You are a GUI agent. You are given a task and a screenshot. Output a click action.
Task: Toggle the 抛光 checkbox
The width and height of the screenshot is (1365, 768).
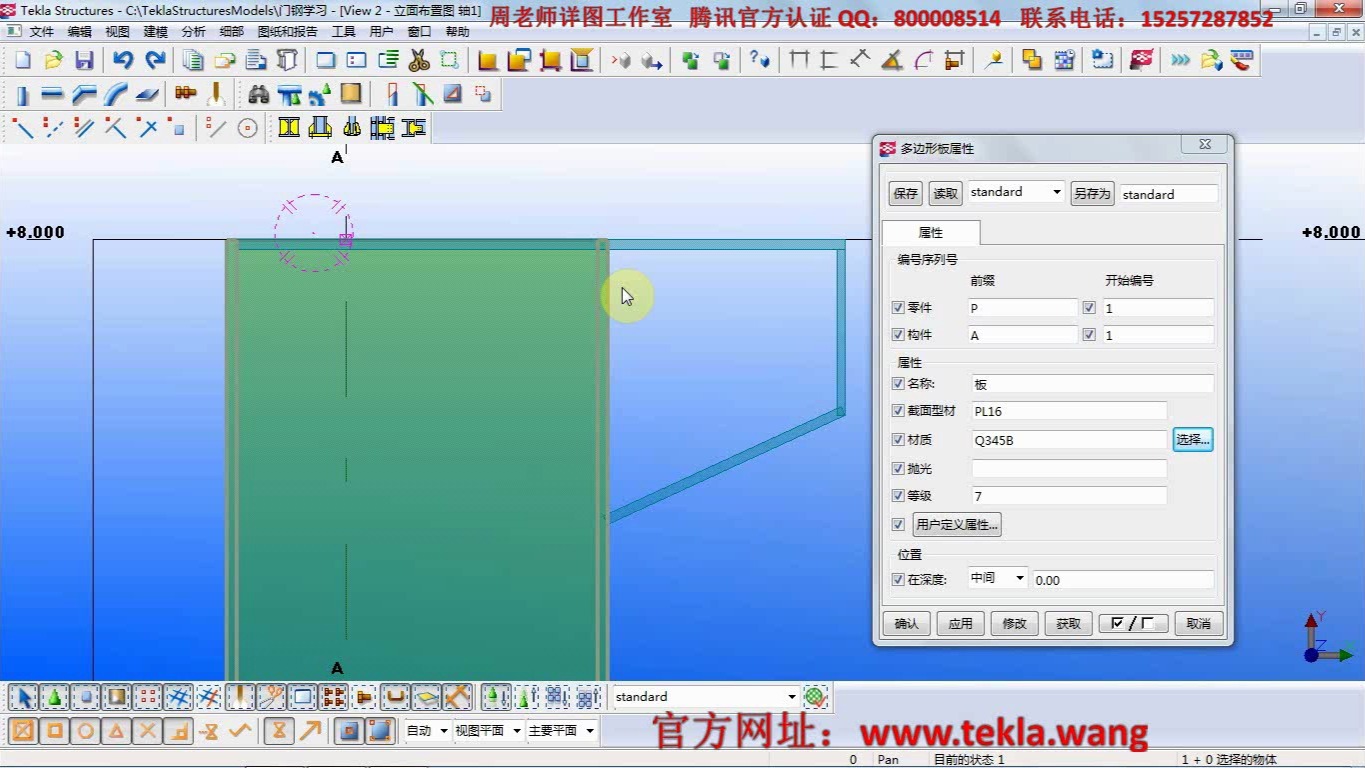click(x=898, y=468)
